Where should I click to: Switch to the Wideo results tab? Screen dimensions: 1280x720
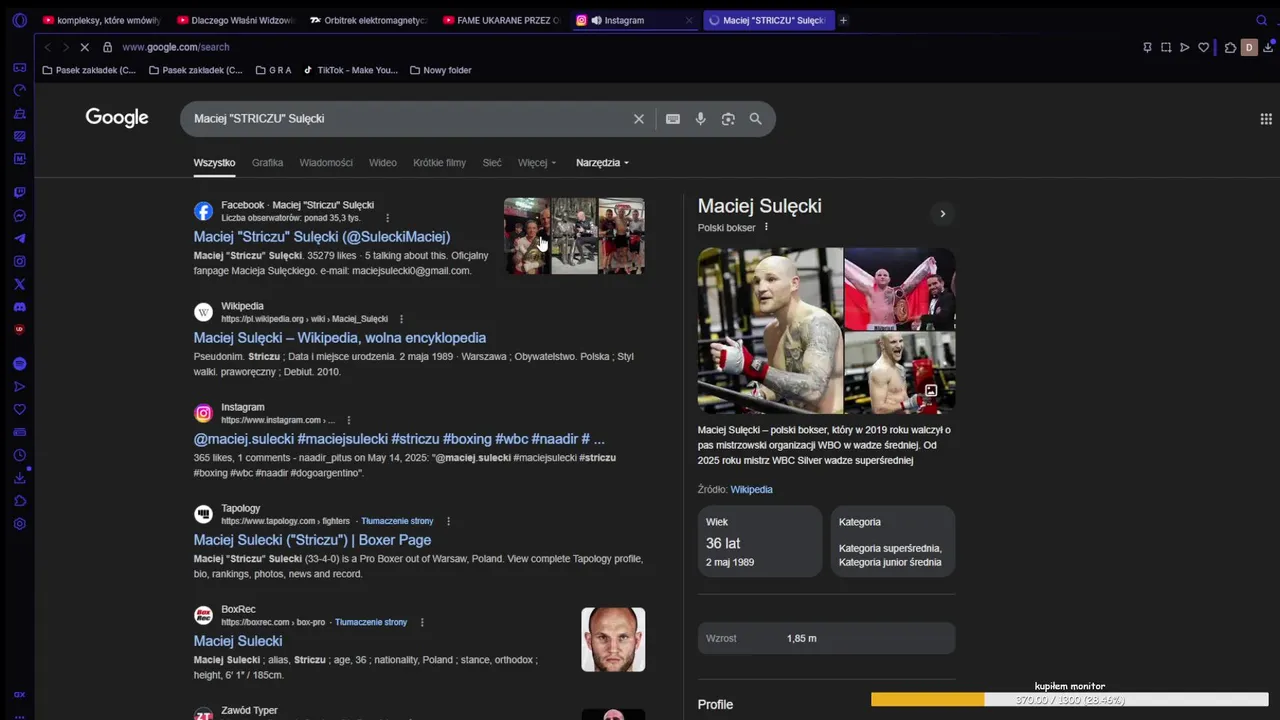tap(383, 163)
